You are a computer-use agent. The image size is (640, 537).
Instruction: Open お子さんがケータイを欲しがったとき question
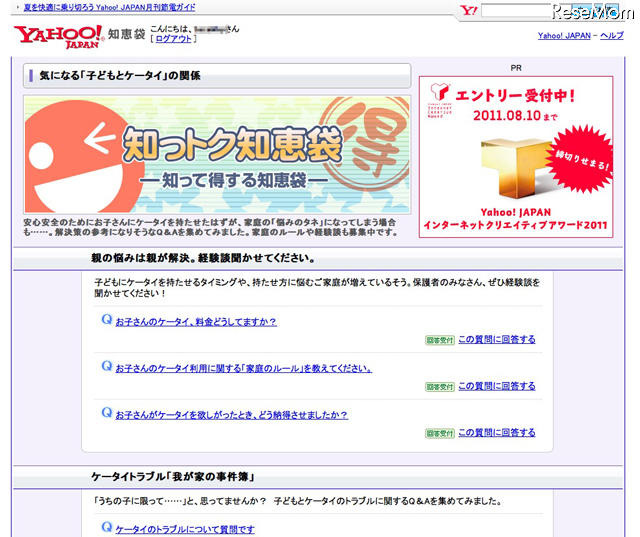pos(231,415)
